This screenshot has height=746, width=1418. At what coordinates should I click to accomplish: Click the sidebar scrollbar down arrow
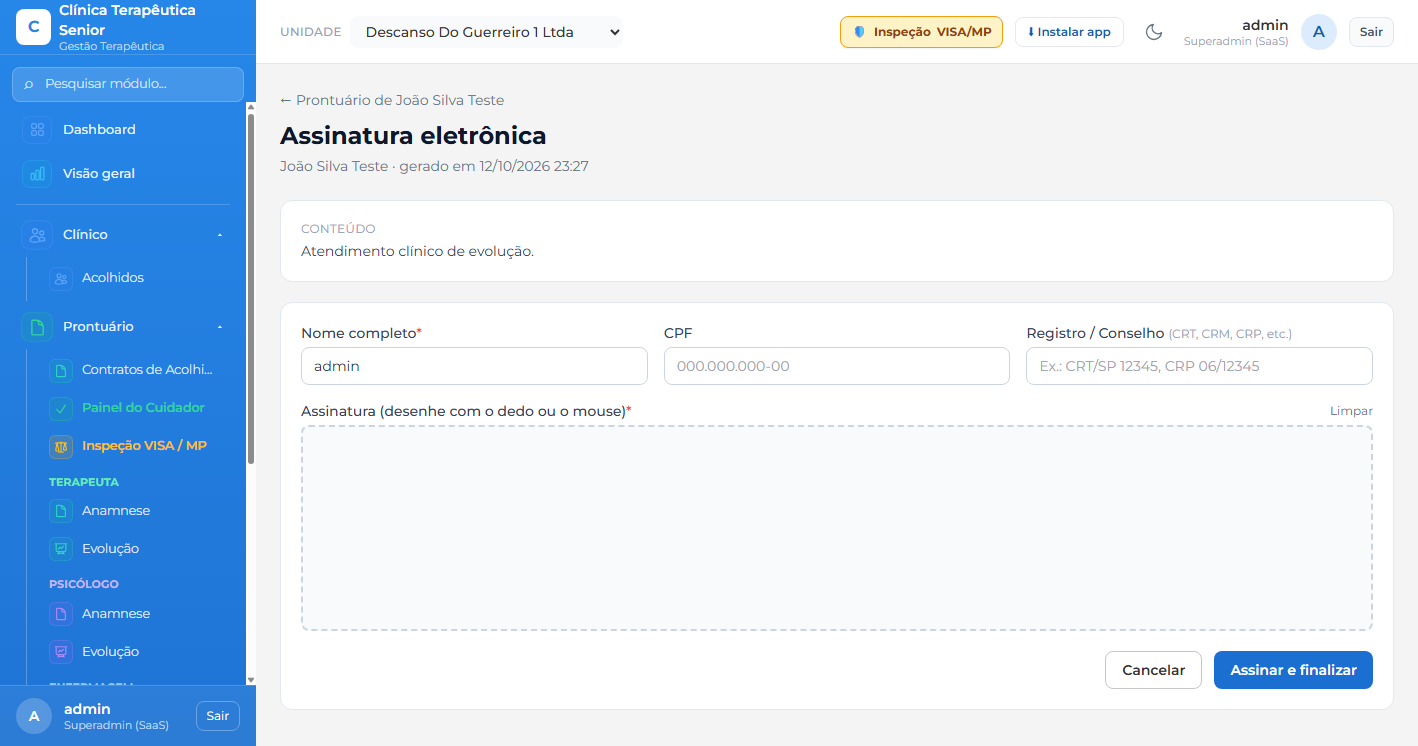[251, 680]
